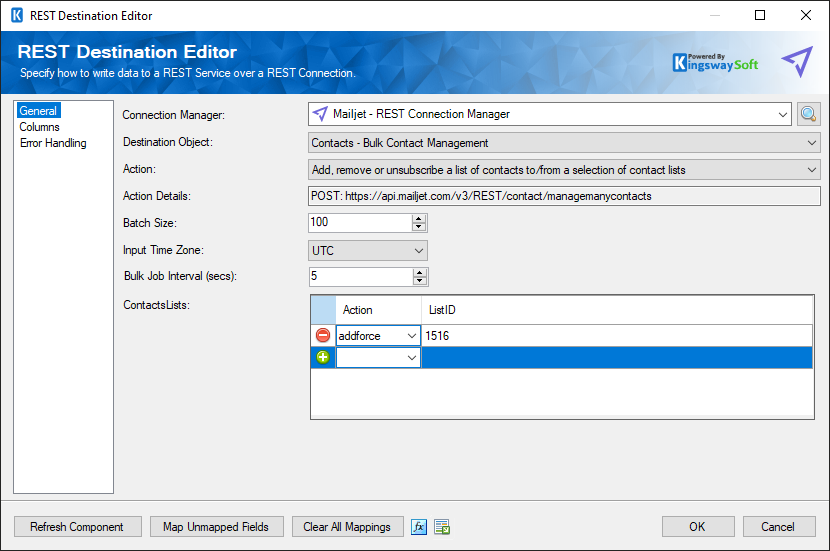Screen dimensions: 830x551
Task: Click Map Unmapped Fields button
Action: click(x=216, y=527)
